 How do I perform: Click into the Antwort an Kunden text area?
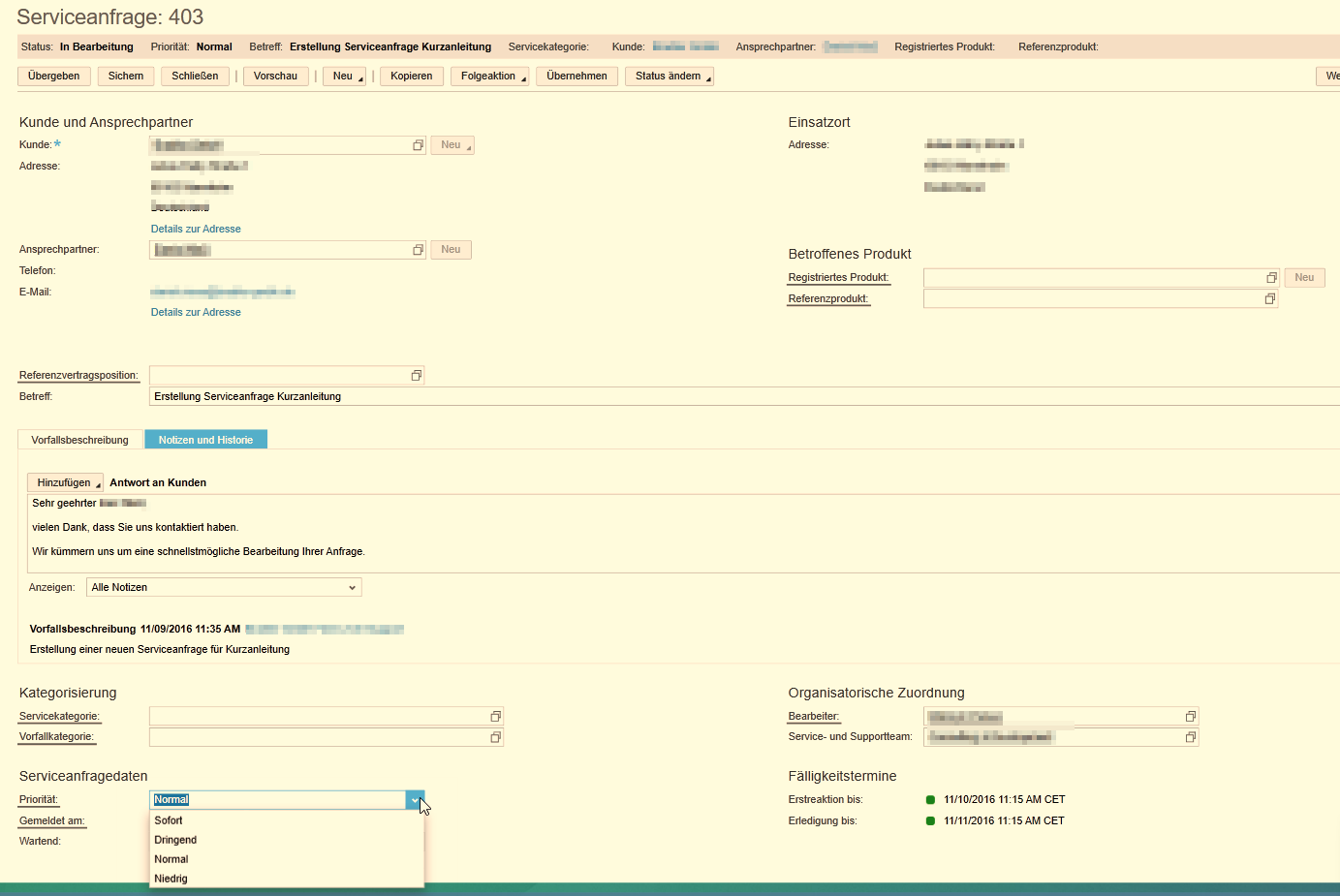pyautogui.click(x=683, y=533)
